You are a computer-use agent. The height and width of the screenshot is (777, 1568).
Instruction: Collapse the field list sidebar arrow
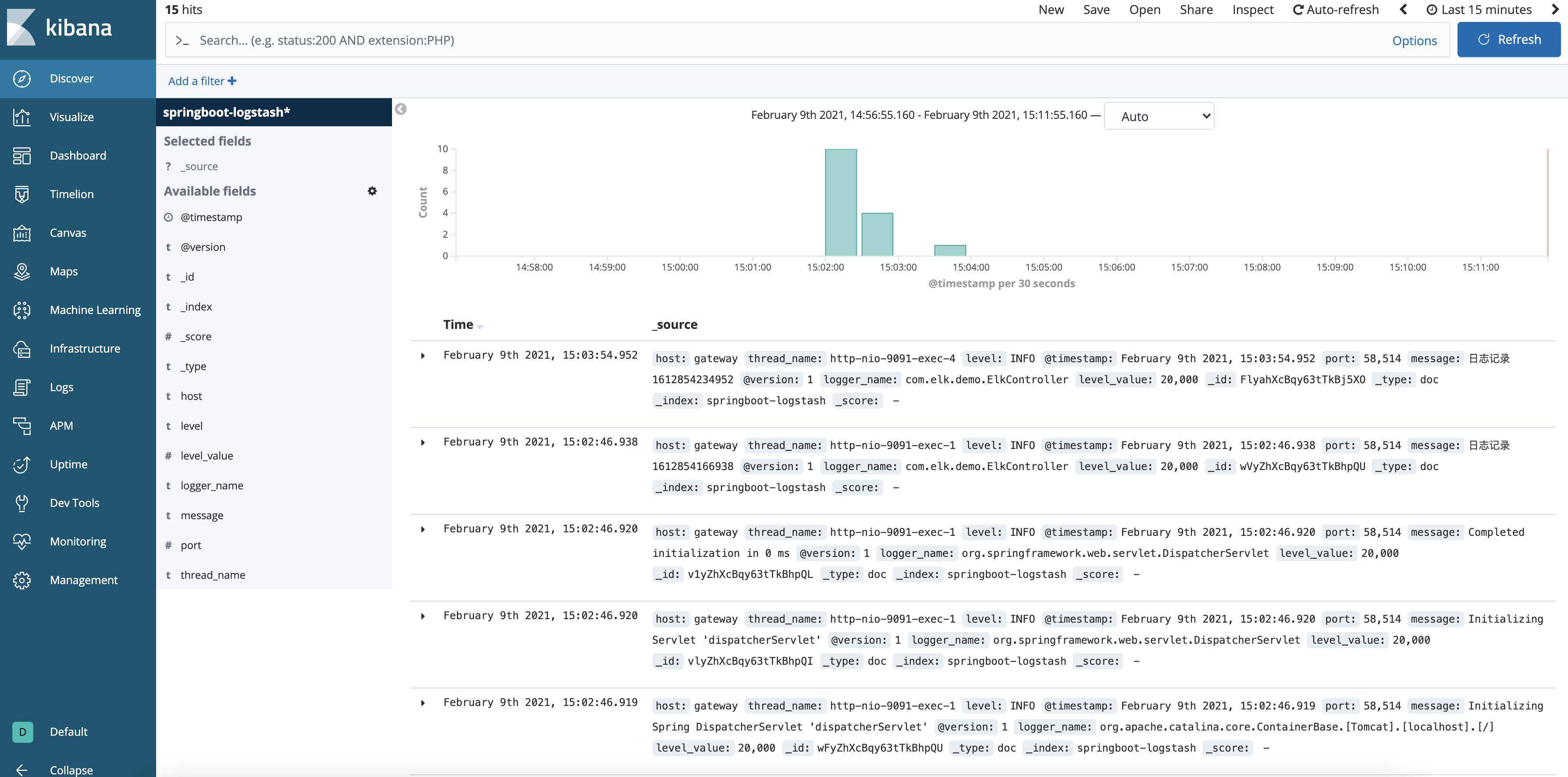point(400,109)
